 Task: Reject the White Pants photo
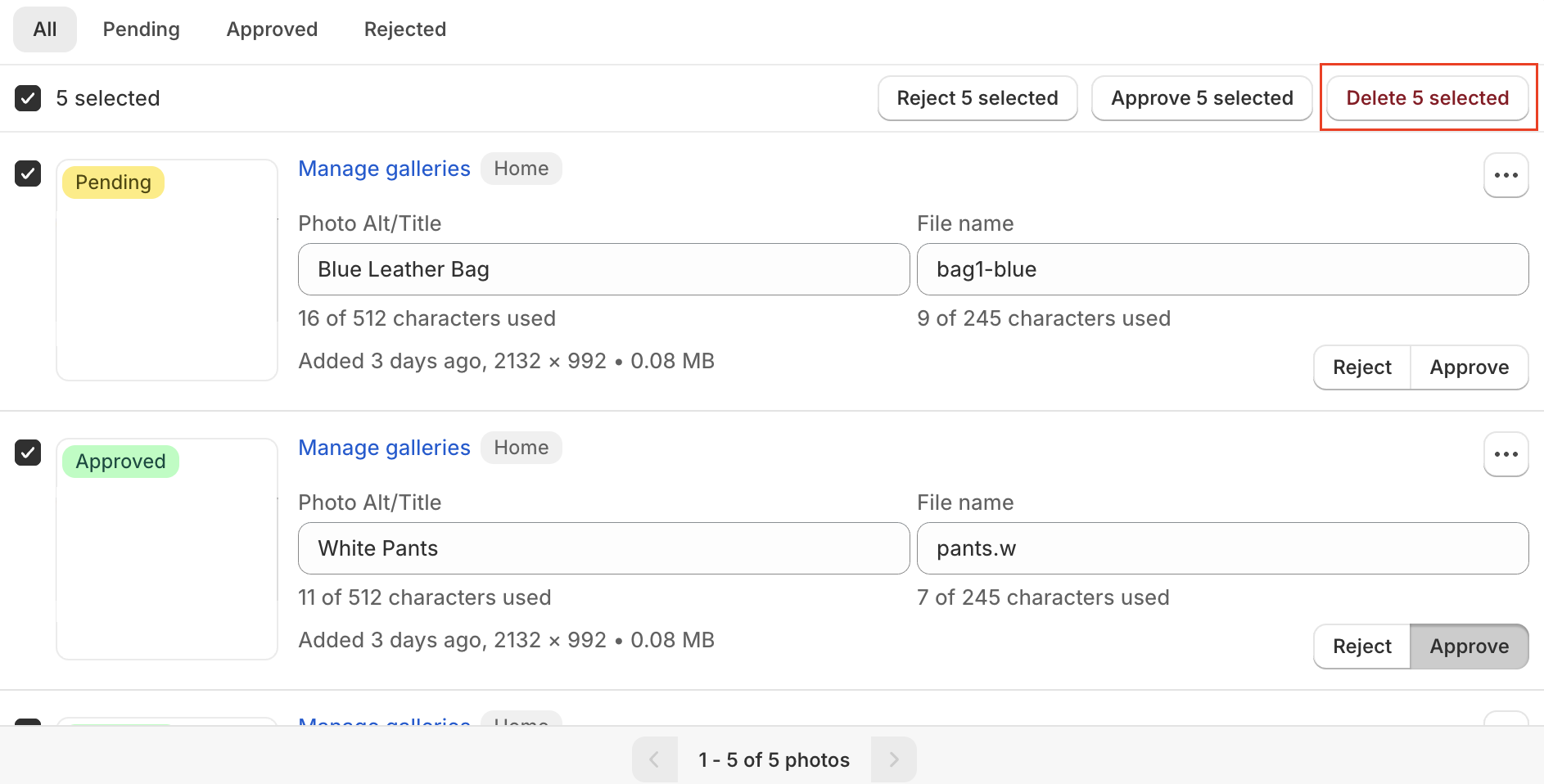coord(1361,647)
